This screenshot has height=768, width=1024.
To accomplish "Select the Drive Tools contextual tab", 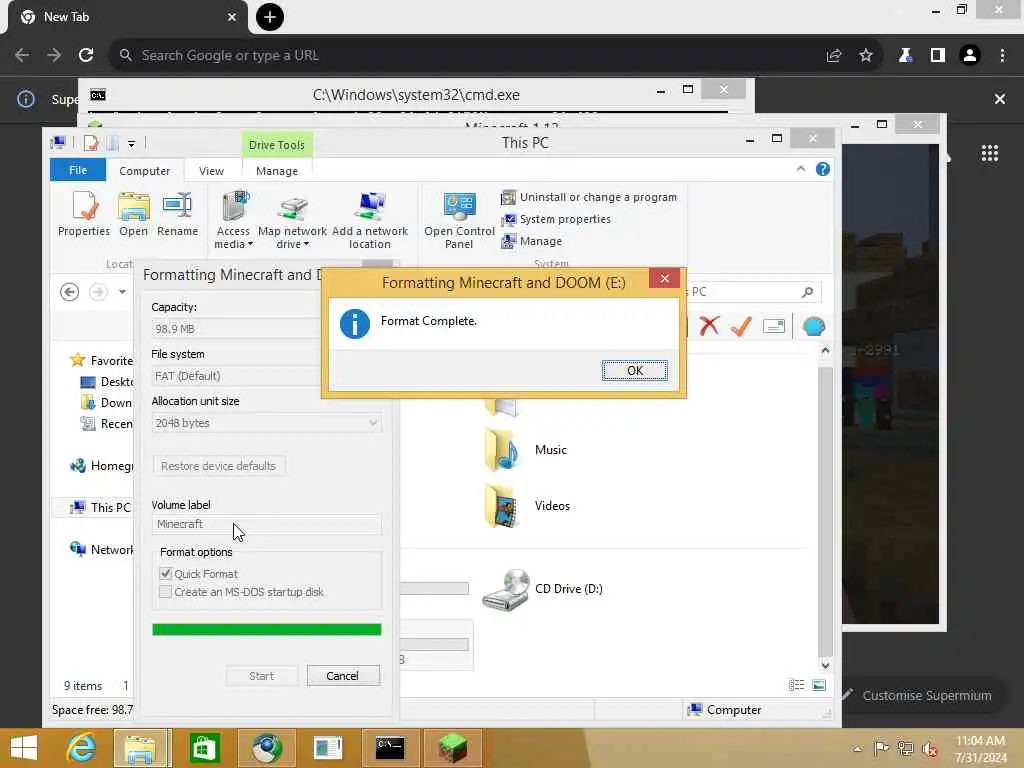I will tap(276, 145).
